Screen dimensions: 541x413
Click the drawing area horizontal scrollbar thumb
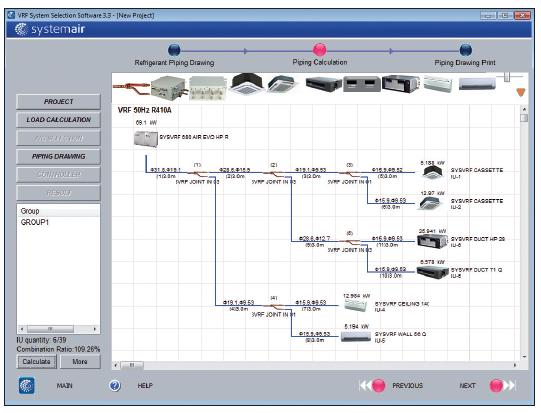132,365
